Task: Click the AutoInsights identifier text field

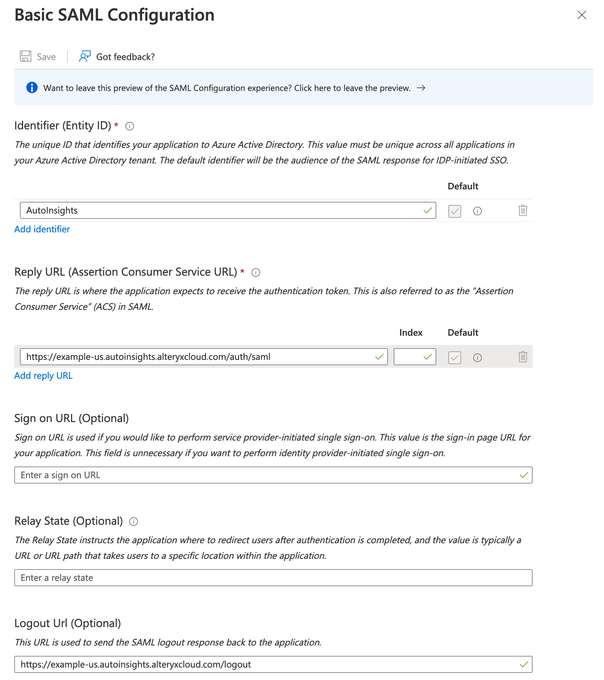Action: pyautogui.click(x=220, y=211)
